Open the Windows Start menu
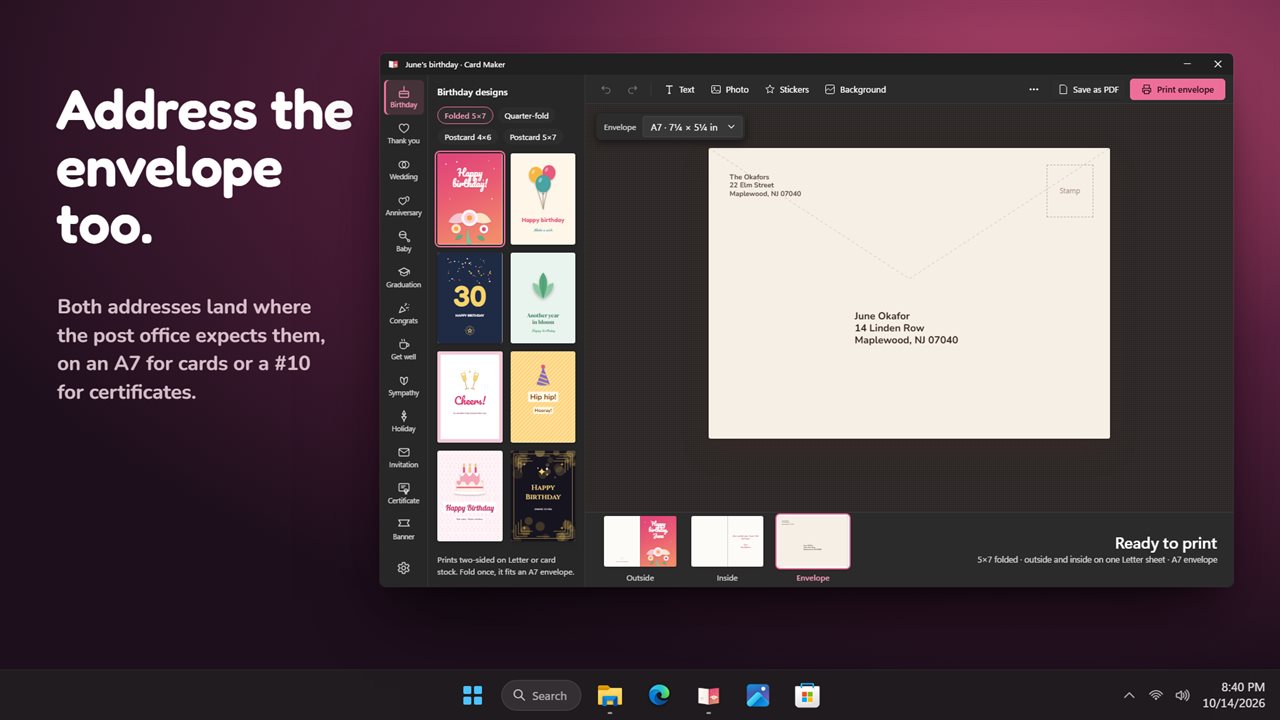1280x720 pixels. click(473, 695)
